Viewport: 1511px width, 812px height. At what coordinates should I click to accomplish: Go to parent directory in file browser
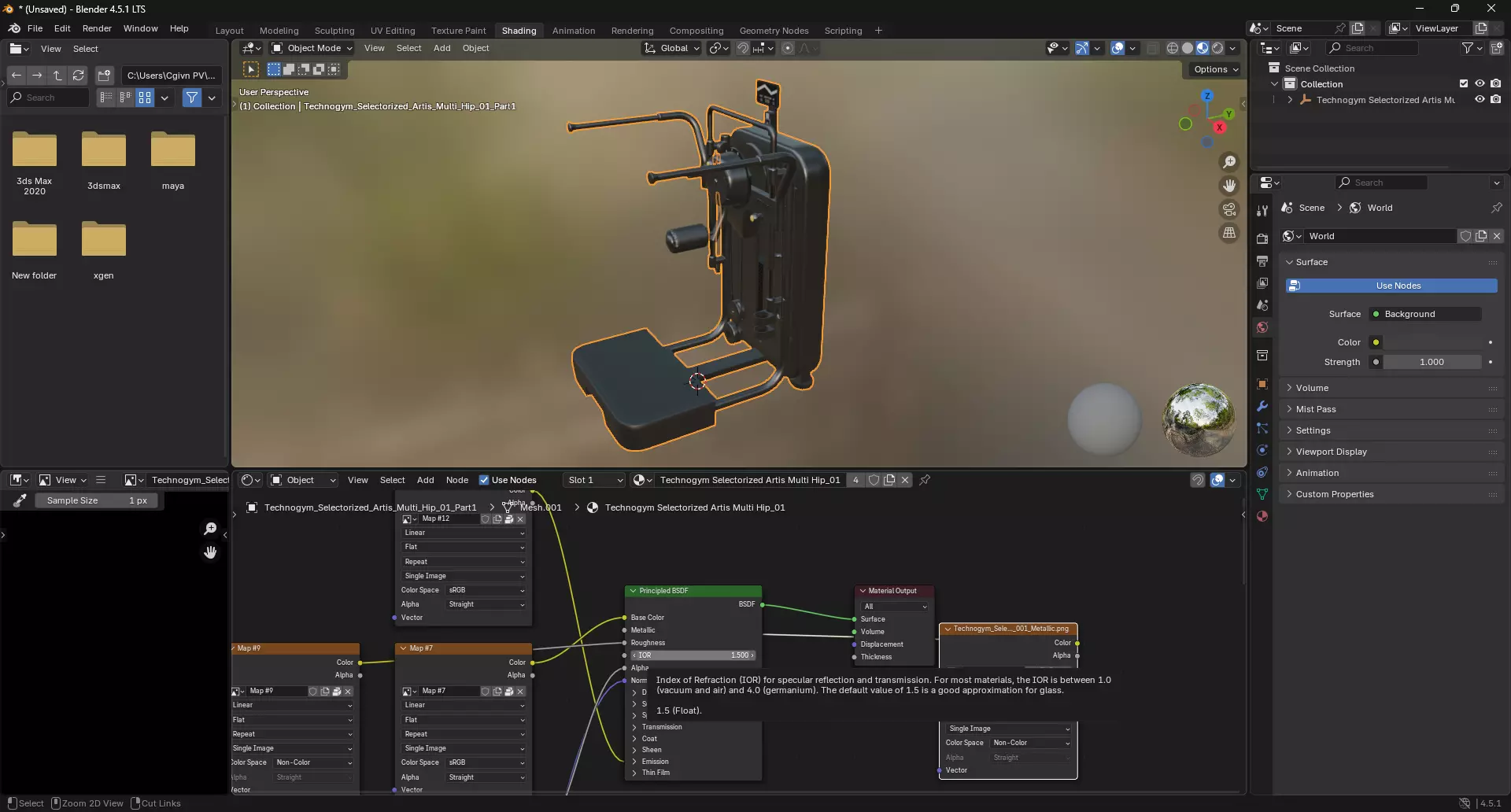[x=57, y=76]
